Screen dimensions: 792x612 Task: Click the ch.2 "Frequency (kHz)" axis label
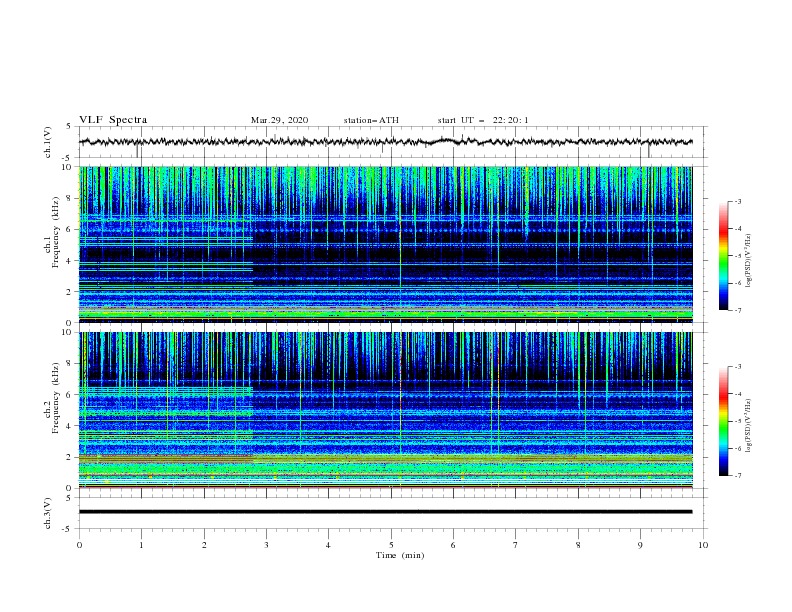pyautogui.click(x=56, y=398)
